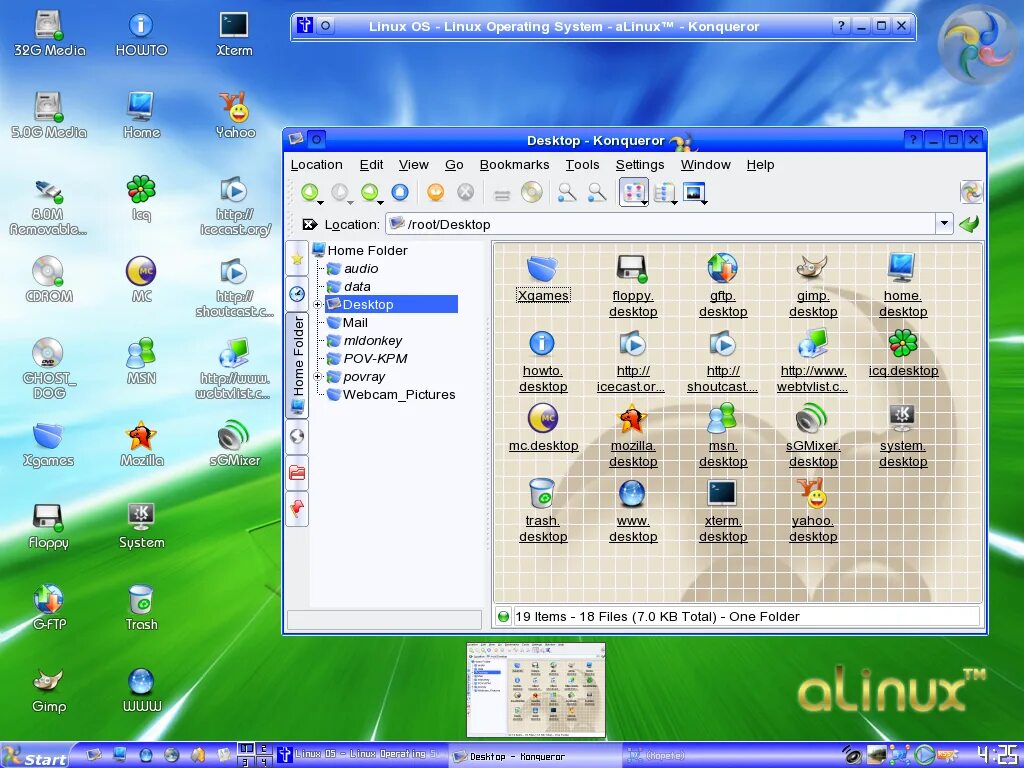Viewport: 1024px width, 768px height.
Task: Open dropdown arrow on Tree View toolbar button
Action: [x=674, y=203]
